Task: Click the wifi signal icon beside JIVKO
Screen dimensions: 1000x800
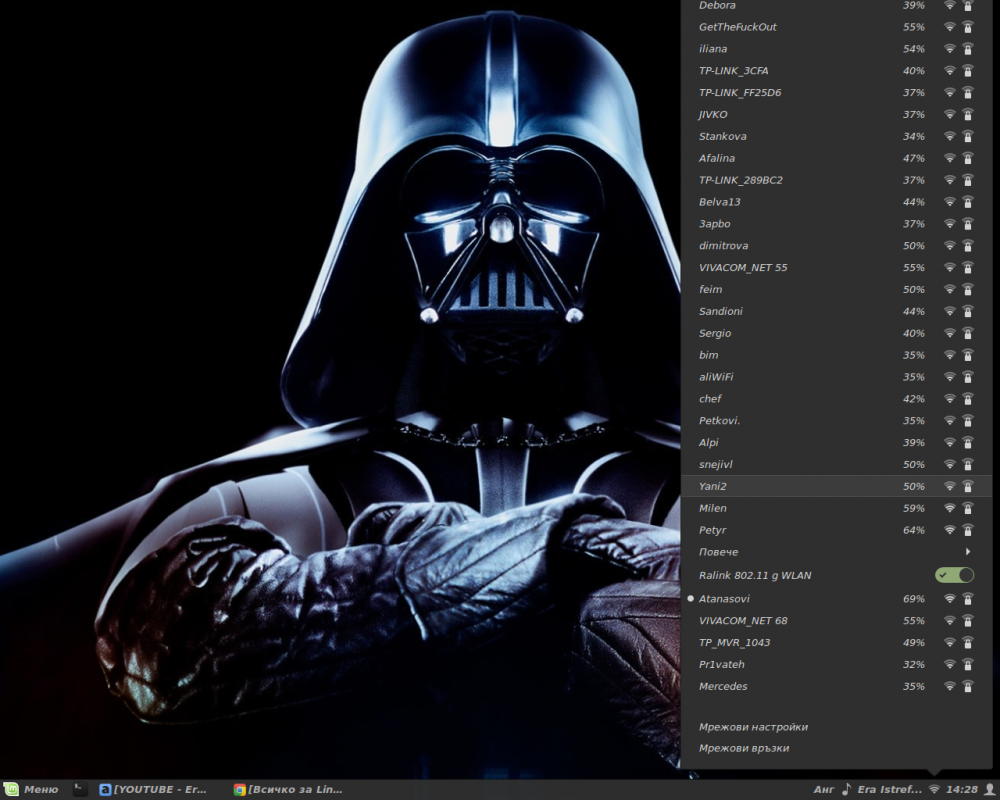Action: pyautogui.click(x=950, y=114)
